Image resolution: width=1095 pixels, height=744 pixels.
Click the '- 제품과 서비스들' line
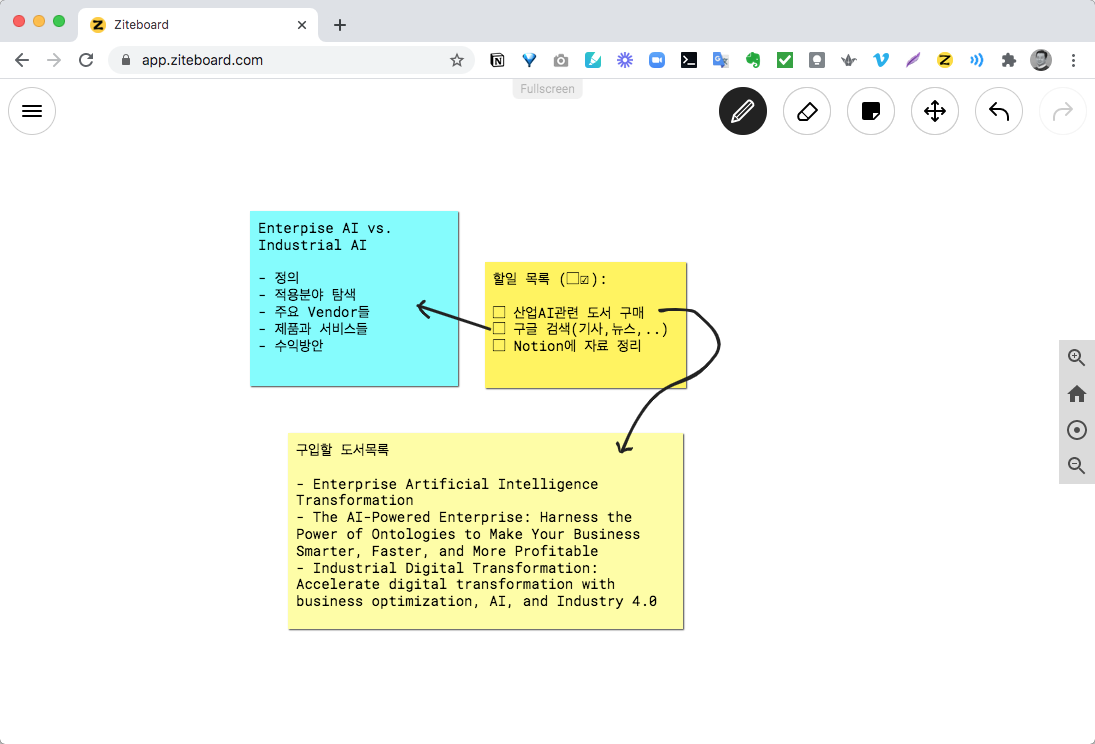pos(313,328)
